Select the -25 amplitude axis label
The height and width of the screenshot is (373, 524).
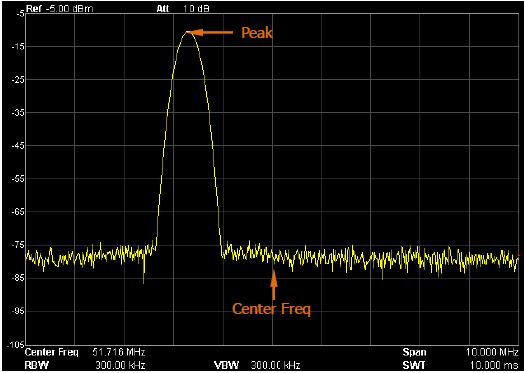point(19,80)
